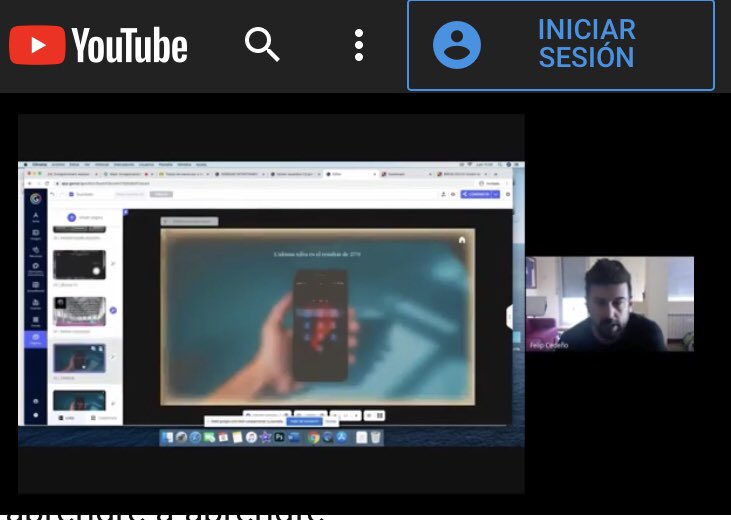Click the grid view icon below the canvas
The image size is (731, 520).
[x=380, y=415]
